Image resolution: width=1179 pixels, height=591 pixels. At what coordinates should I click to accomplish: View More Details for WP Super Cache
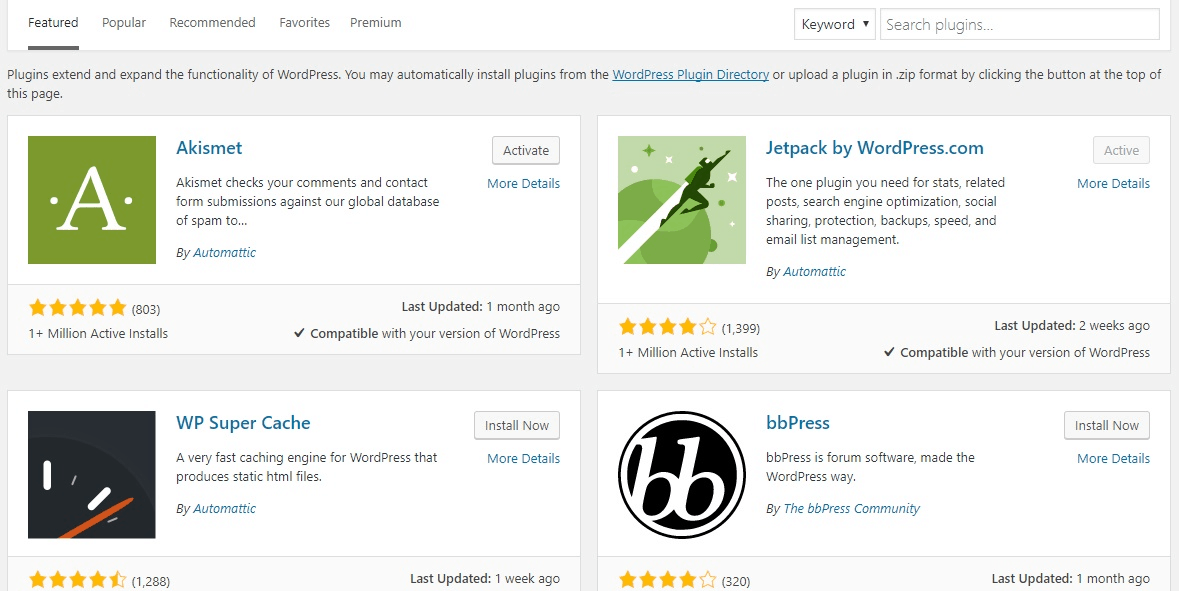[523, 459]
